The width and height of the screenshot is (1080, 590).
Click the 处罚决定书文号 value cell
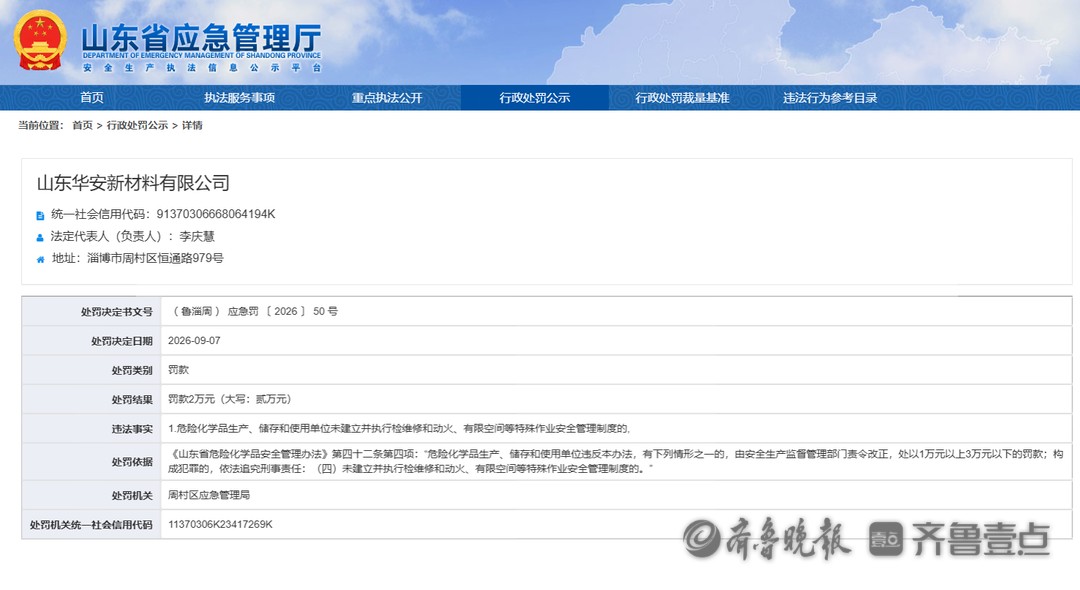click(x=616, y=311)
